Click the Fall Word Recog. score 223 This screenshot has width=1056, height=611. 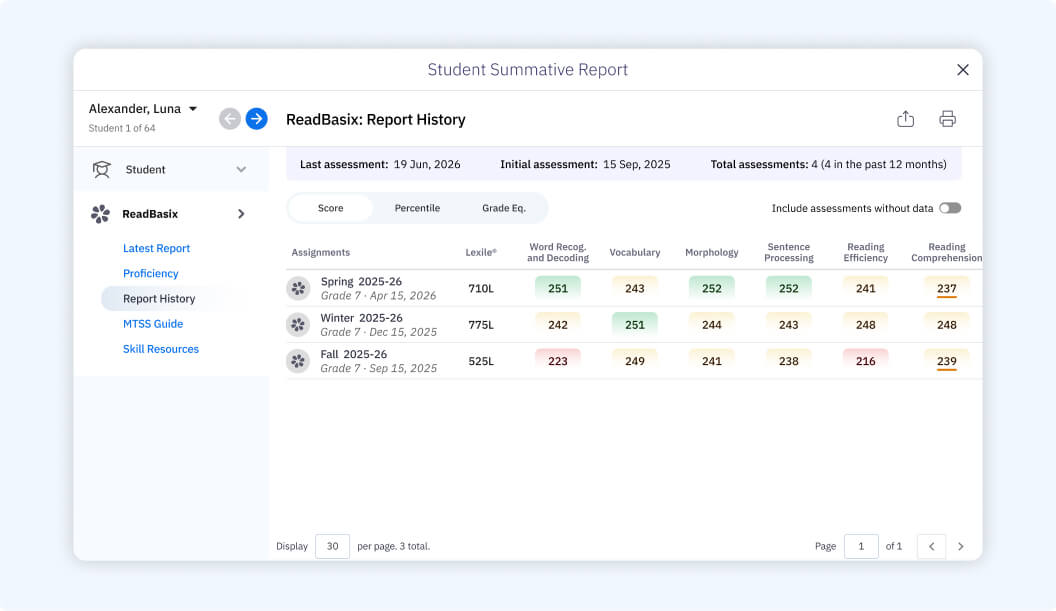pyautogui.click(x=558, y=361)
